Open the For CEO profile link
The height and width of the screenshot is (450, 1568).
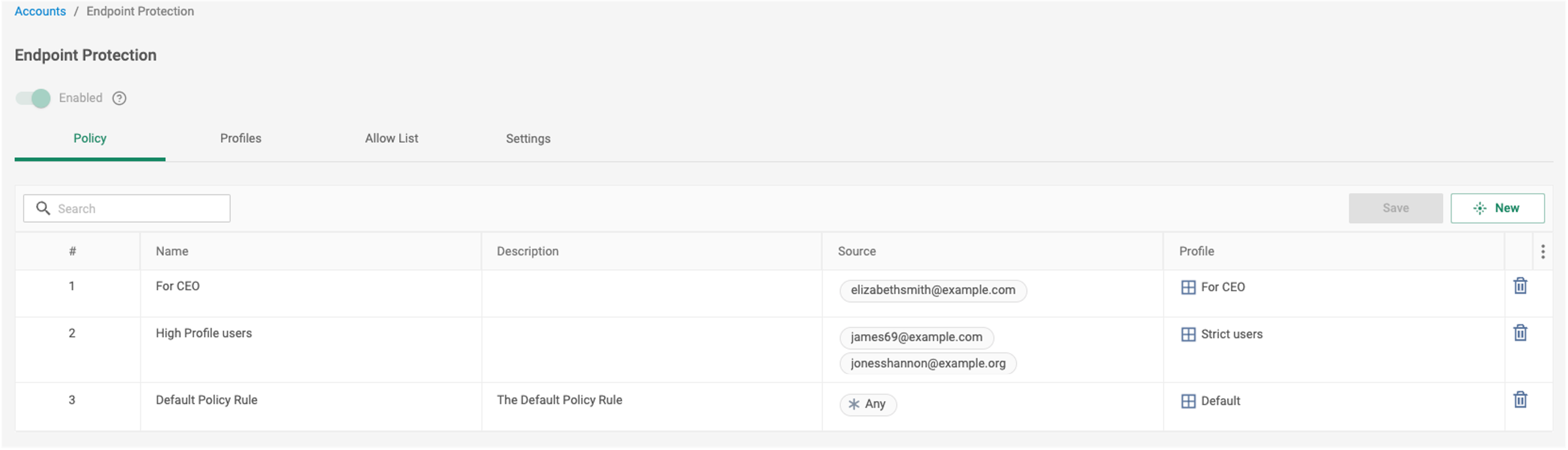1222,288
